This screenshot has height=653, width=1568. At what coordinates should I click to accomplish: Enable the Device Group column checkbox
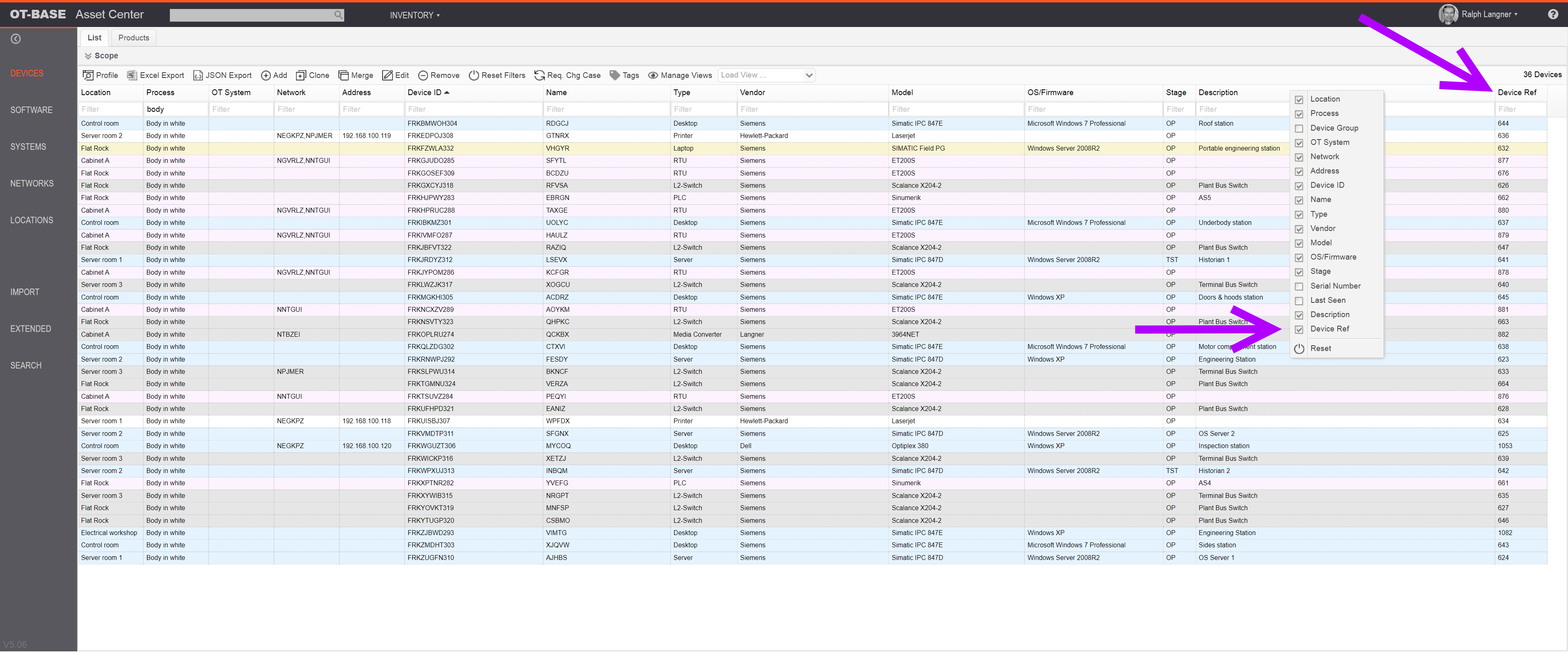pyautogui.click(x=1299, y=129)
